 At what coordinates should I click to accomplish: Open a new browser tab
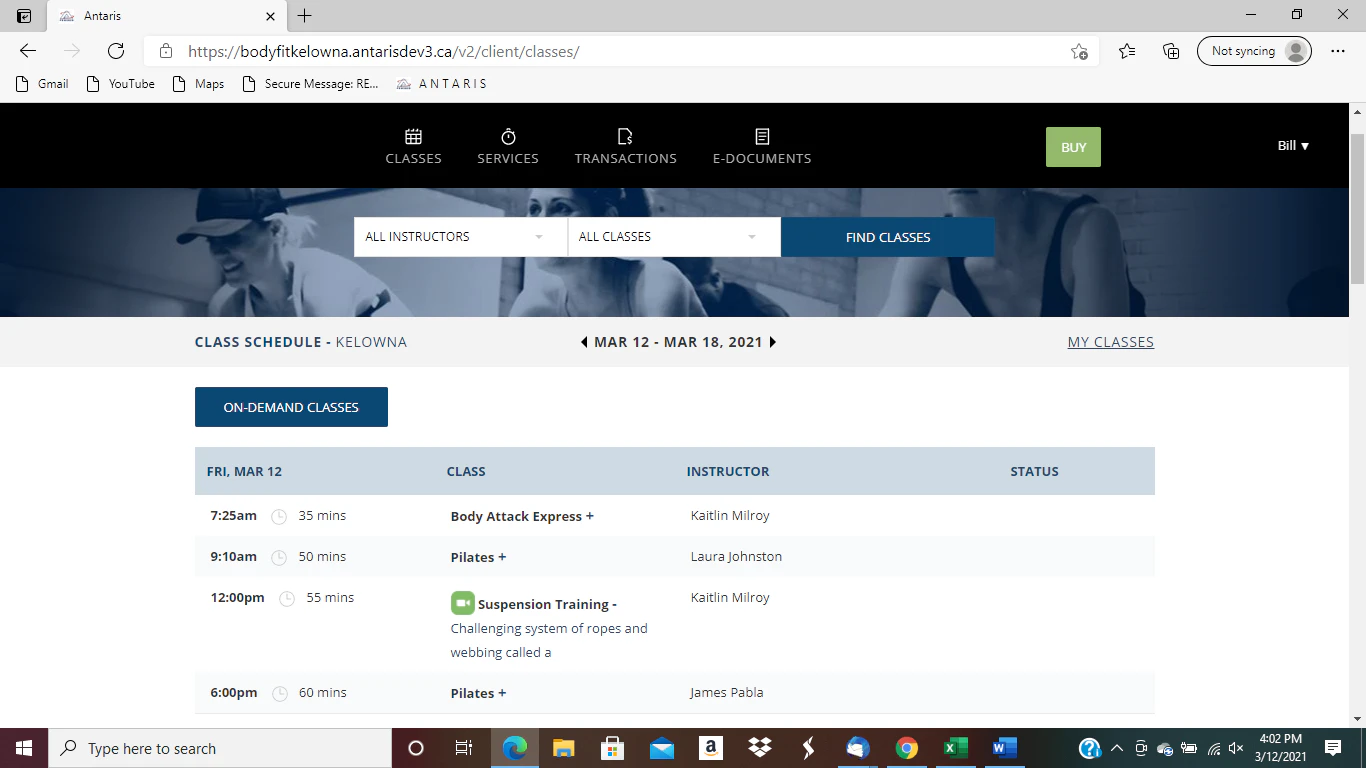[x=305, y=16]
